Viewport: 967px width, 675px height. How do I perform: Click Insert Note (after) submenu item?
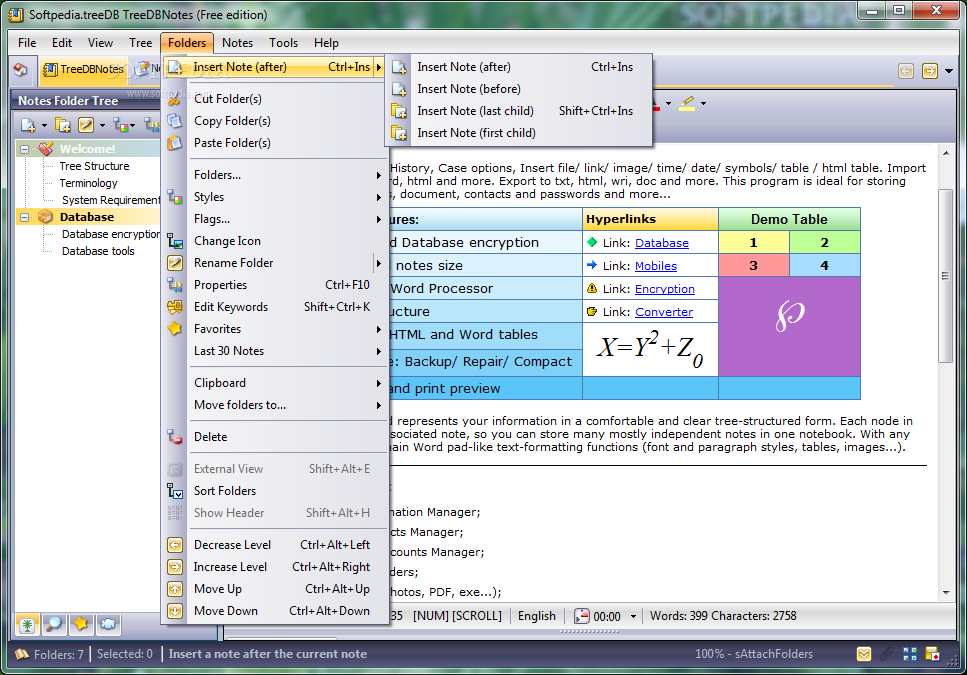point(519,67)
